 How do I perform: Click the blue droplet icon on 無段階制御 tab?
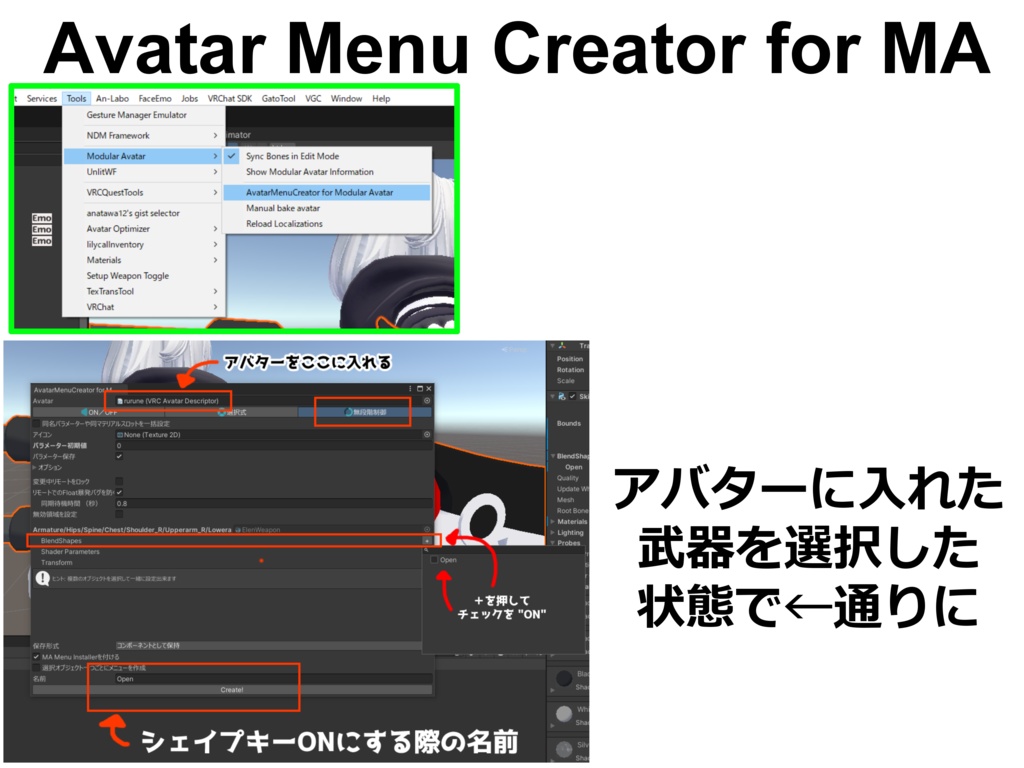347,410
